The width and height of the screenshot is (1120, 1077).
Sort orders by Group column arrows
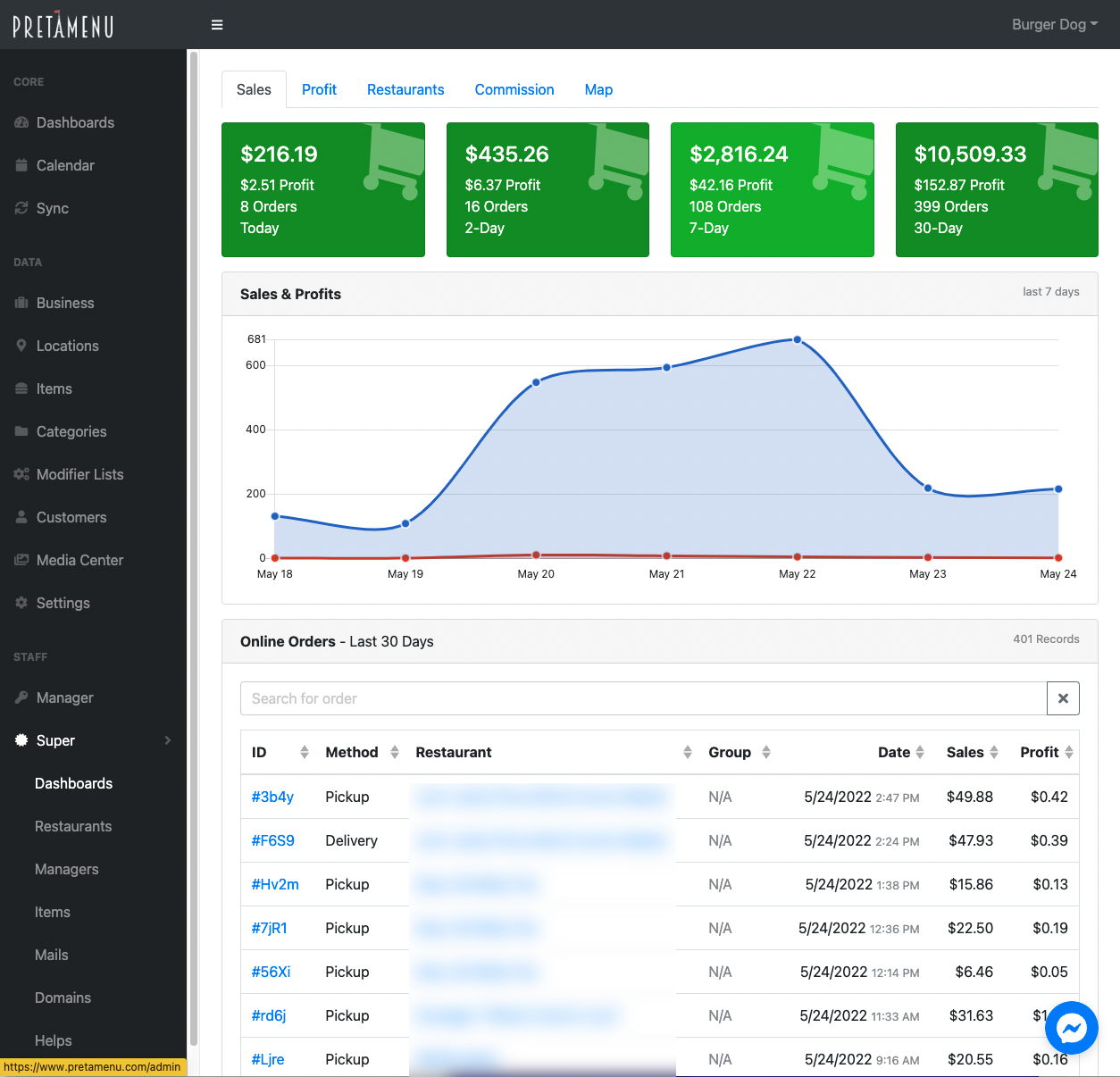[766, 752]
